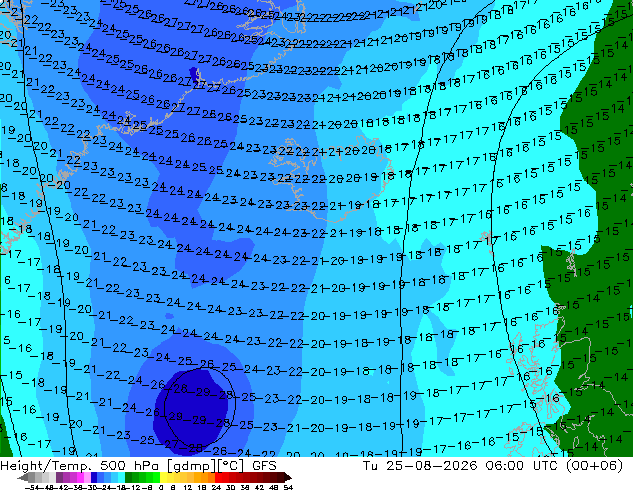Click the "[gdmp]" unit label
634x490 pixels.
(192, 466)
